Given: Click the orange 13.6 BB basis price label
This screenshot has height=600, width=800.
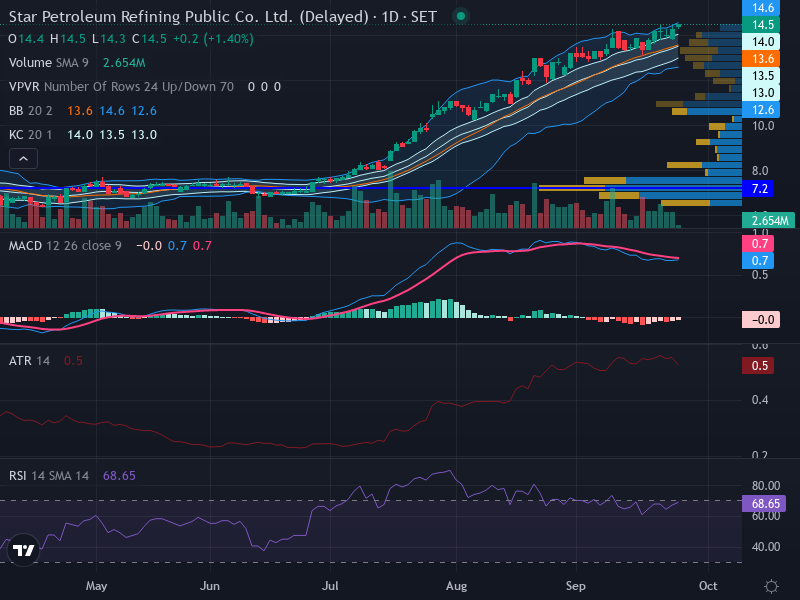Looking at the screenshot, I should click(761, 59).
